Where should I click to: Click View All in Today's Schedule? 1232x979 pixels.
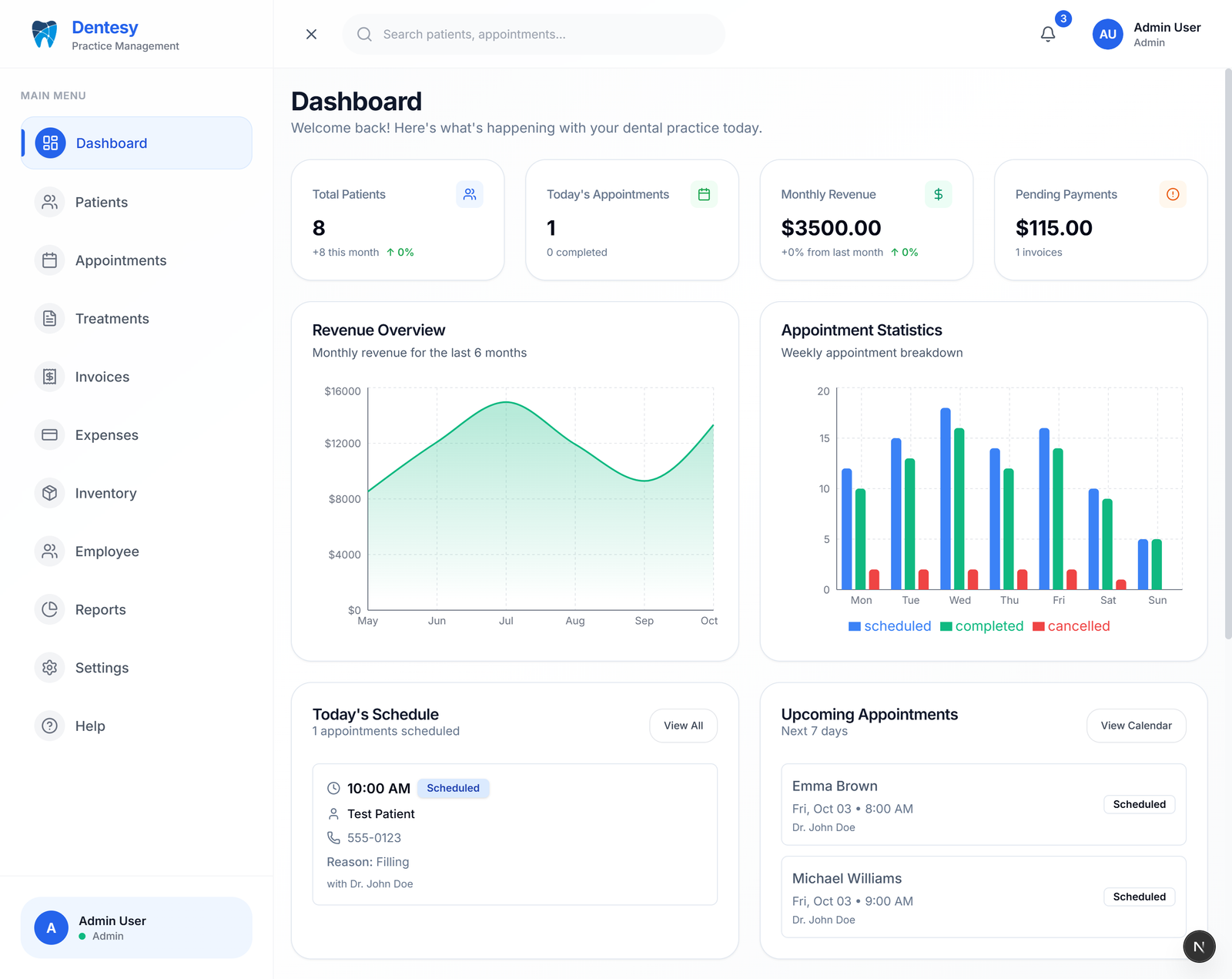pos(682,725)
